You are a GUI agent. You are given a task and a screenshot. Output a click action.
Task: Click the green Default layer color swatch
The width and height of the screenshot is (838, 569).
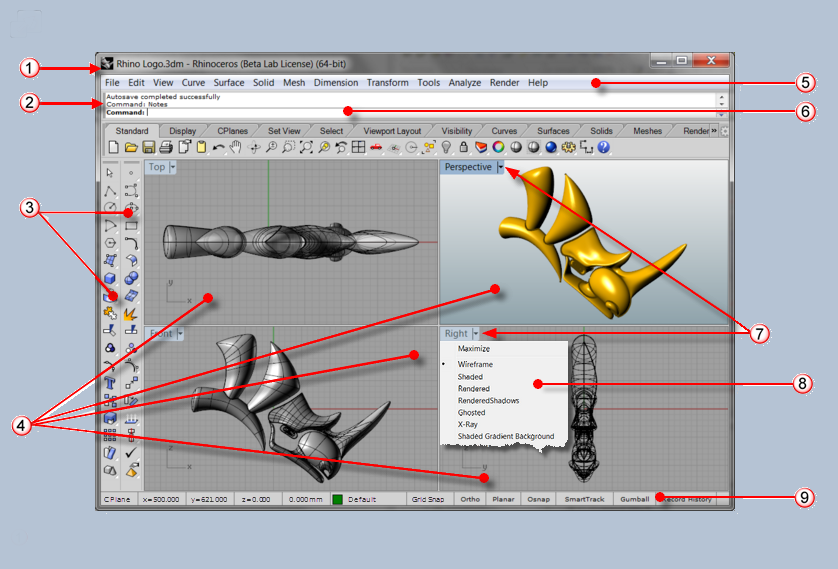tap(337, 500)
